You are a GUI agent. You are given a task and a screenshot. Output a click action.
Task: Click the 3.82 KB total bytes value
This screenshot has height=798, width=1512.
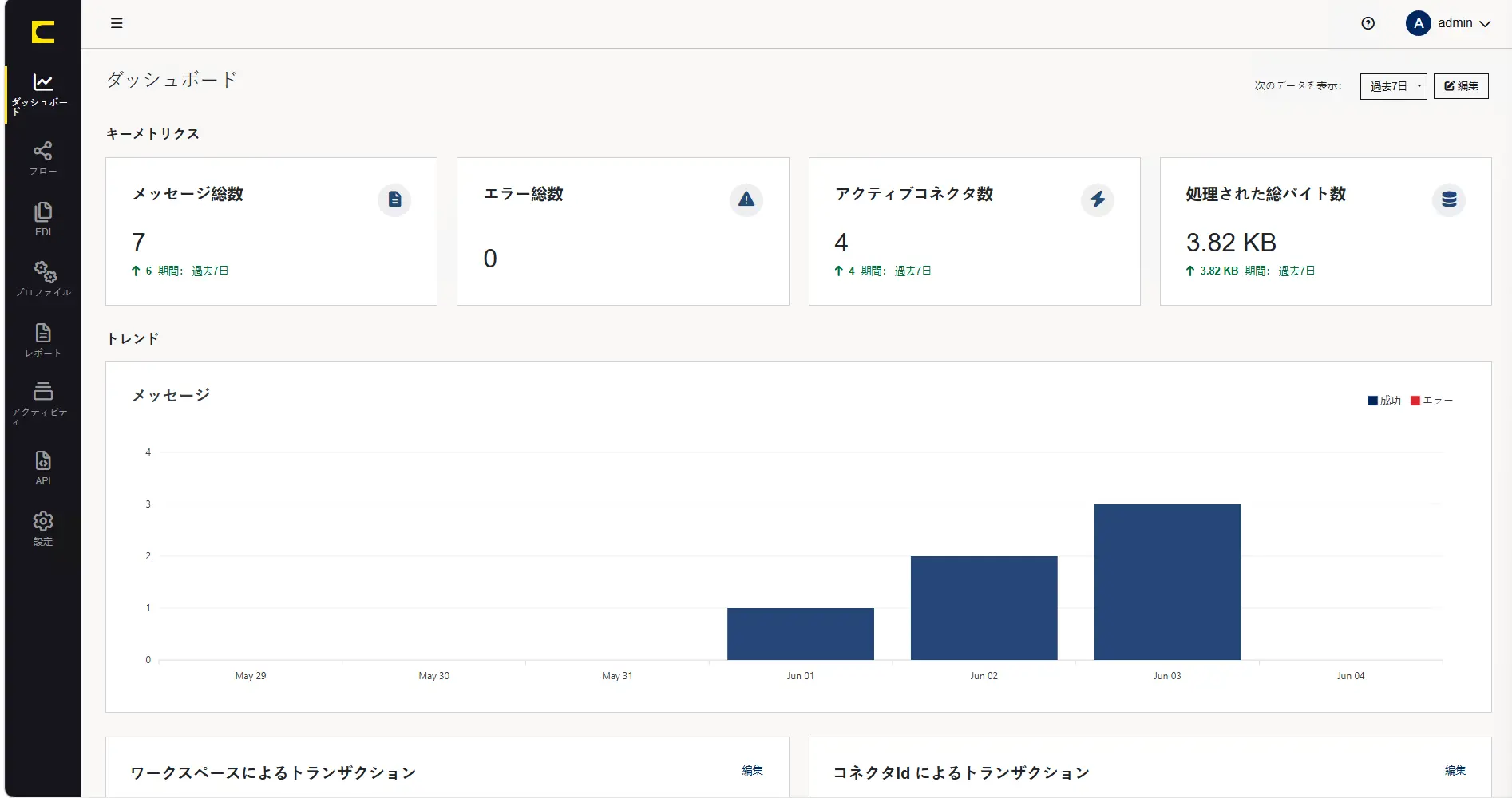pos(1231,243)
